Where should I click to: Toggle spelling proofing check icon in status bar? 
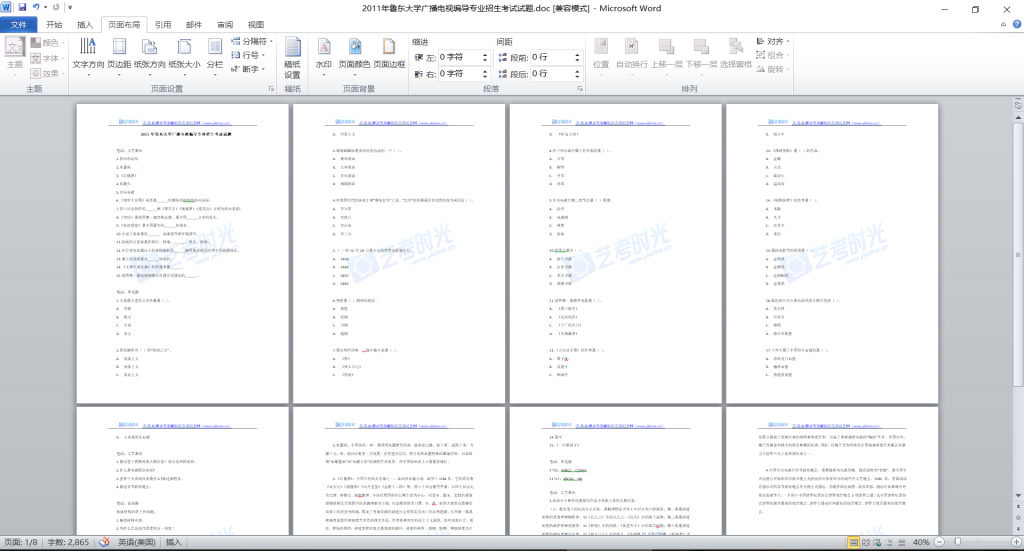click(103, 542)
